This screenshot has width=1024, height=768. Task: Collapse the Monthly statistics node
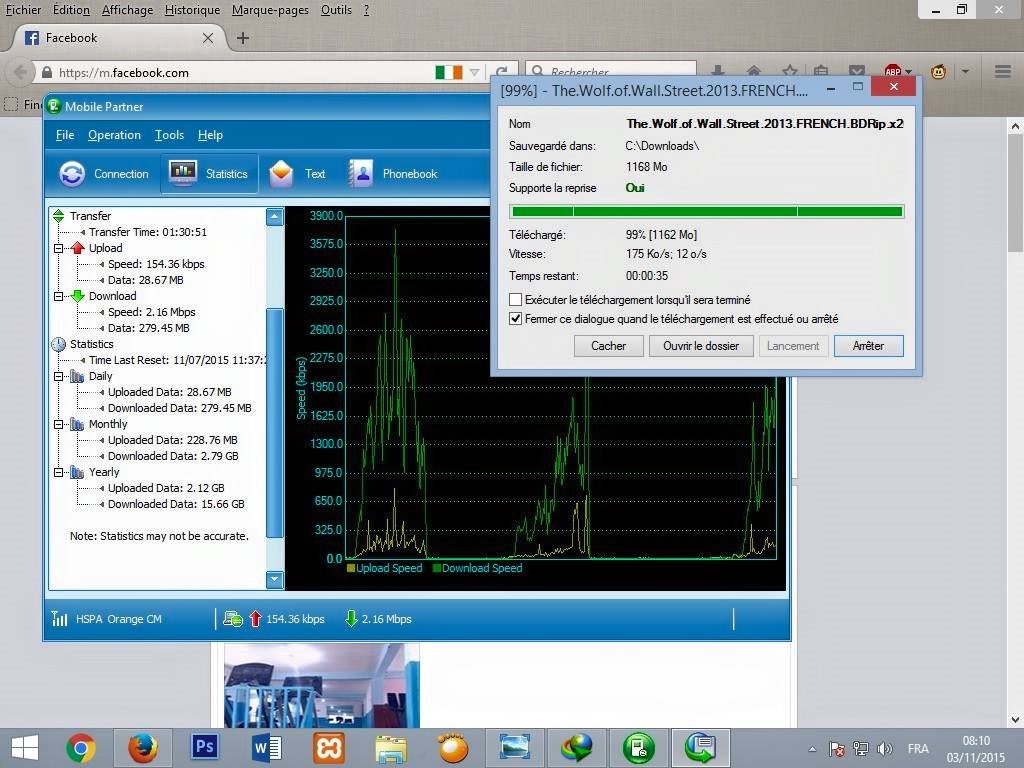(59, 424)
